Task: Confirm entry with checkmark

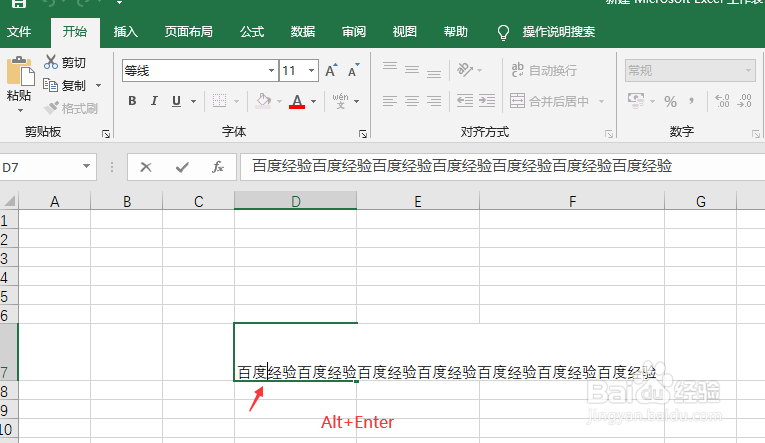Action: (182, 167)
